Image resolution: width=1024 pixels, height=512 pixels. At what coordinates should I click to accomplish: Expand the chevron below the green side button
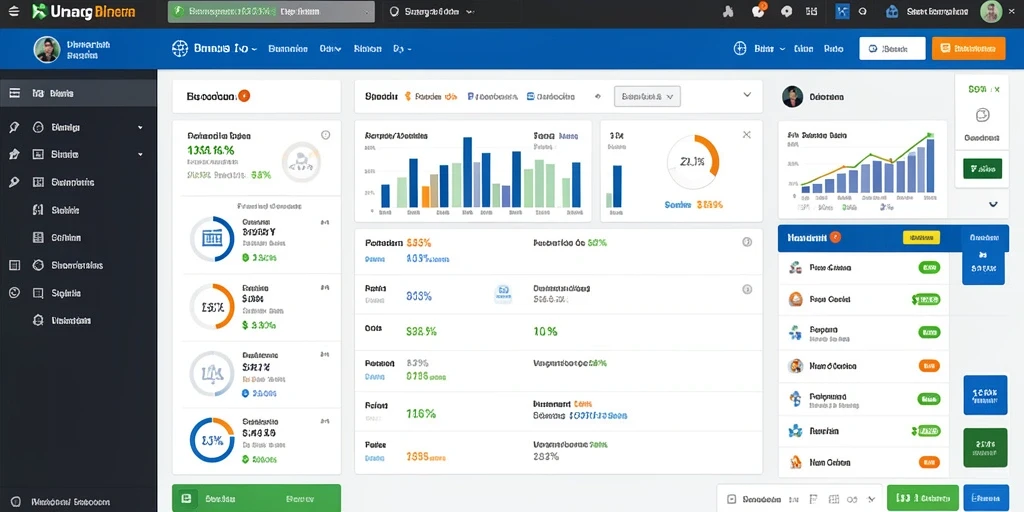click(993, 204)
